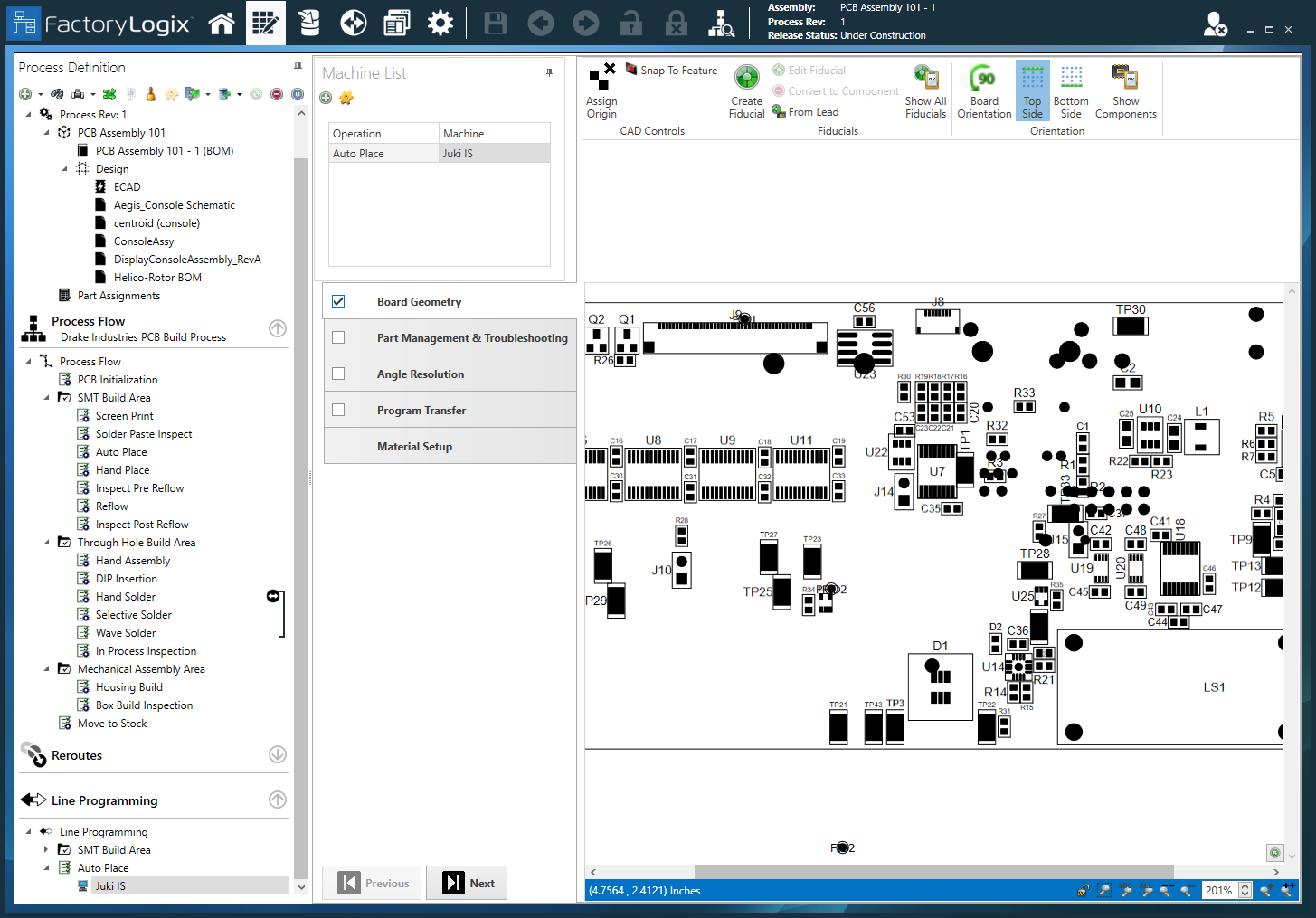
Task: Uncheck the Board Geometry checkbox
Action: (338, 301)
